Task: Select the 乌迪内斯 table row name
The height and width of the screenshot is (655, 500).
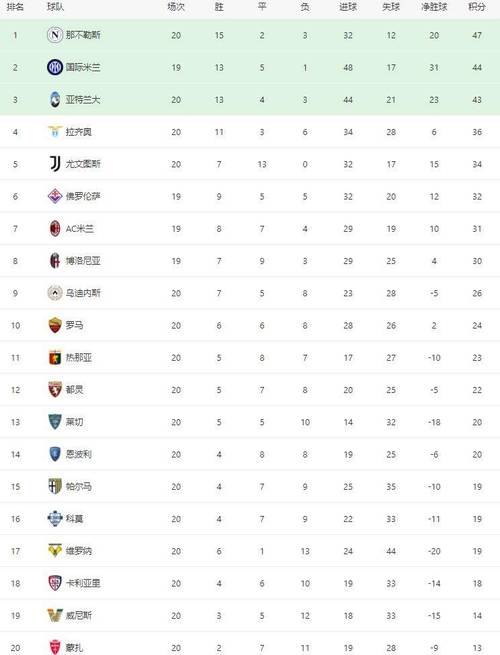Action: pyautogui.click(x=83, y=293)
